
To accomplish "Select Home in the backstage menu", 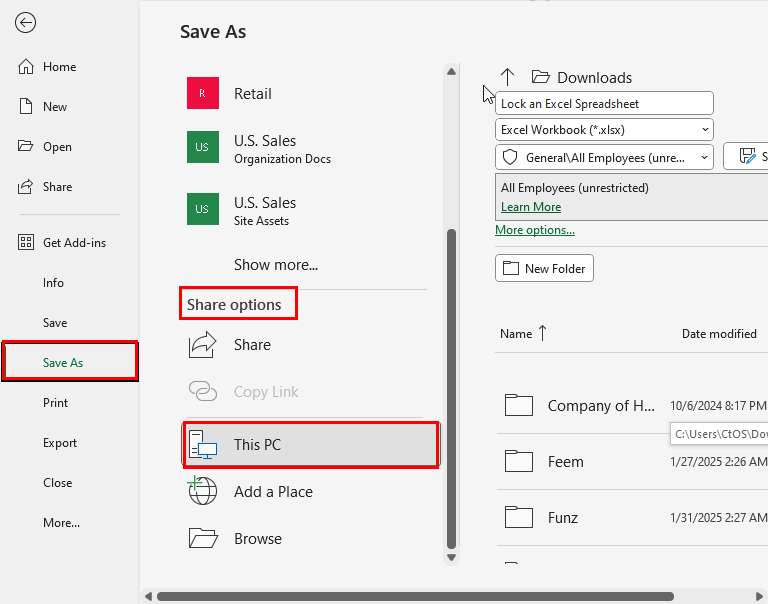I will click(x=59, y=67).
